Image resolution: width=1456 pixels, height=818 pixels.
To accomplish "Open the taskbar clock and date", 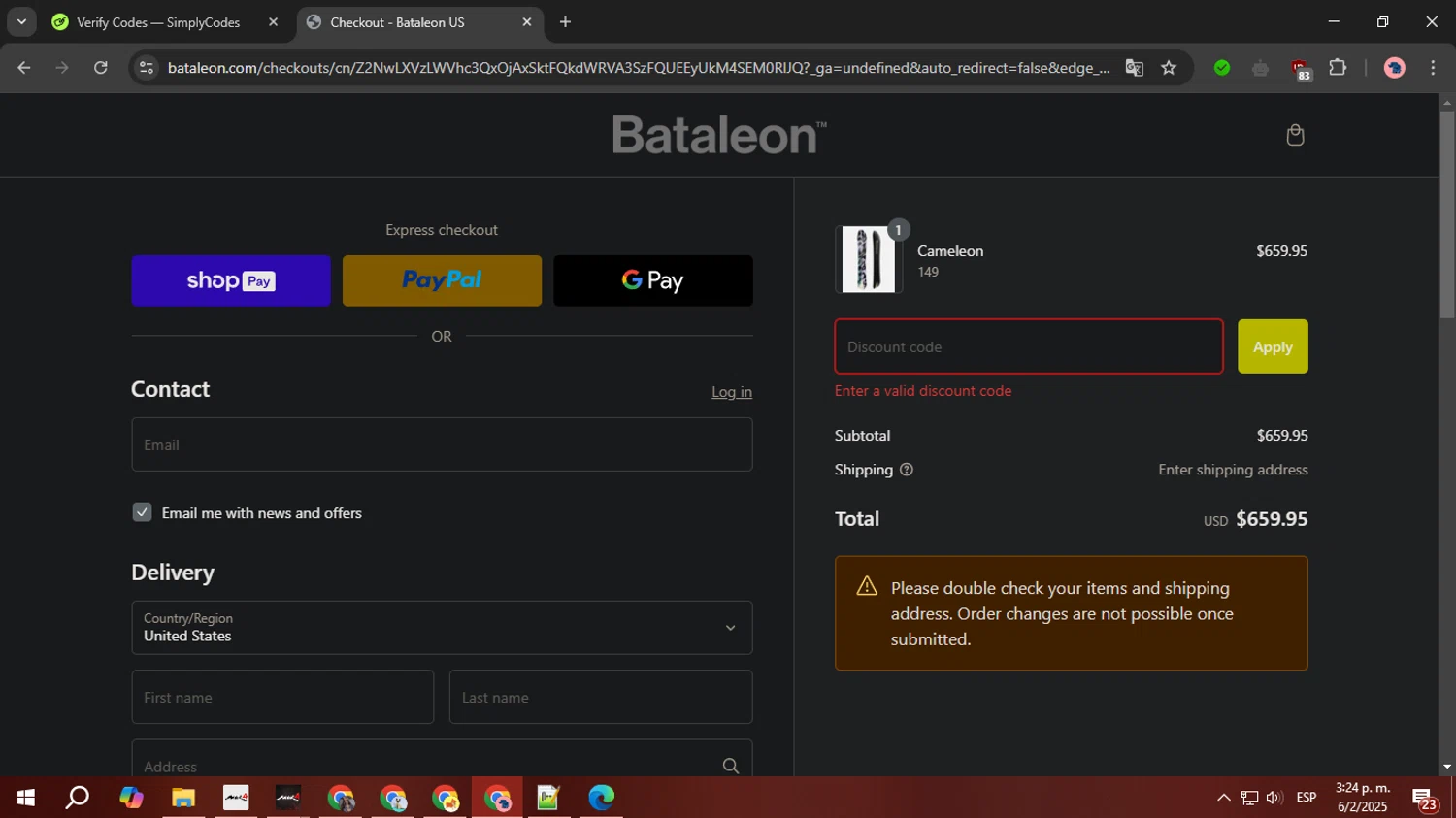I will [1363, 798].
